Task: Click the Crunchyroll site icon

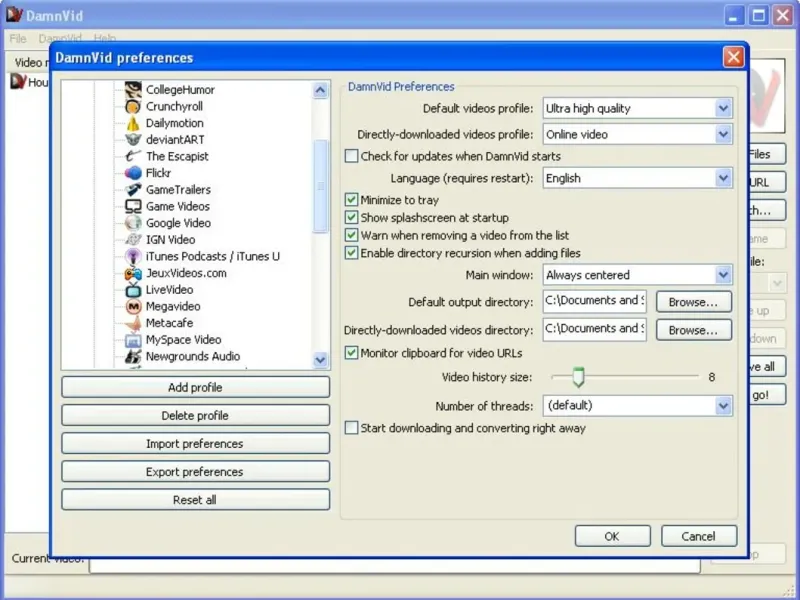Action: click(133, 107)
